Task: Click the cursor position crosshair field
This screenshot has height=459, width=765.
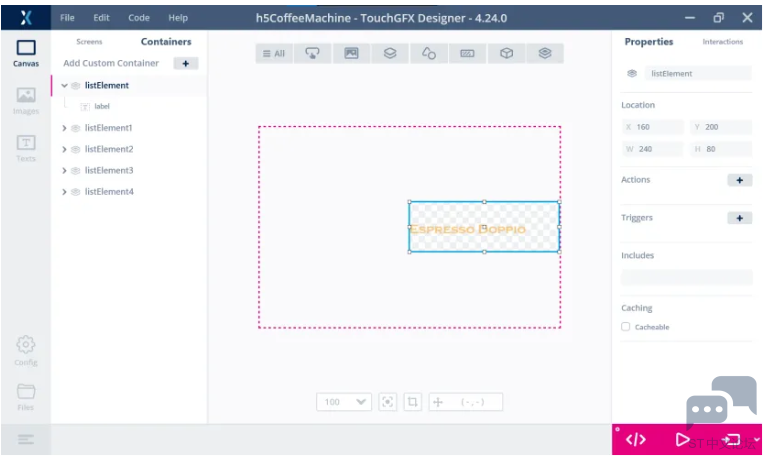Action: (x=465, y=402)
